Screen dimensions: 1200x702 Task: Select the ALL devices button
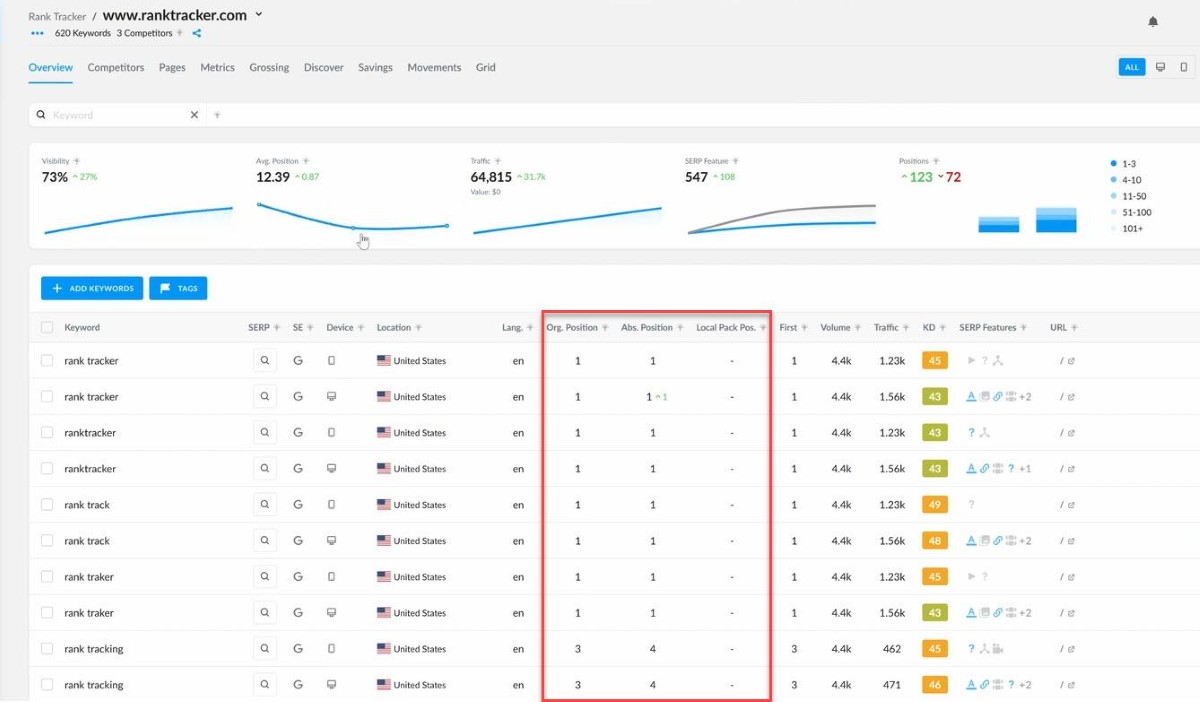(x=1132, y=67)
